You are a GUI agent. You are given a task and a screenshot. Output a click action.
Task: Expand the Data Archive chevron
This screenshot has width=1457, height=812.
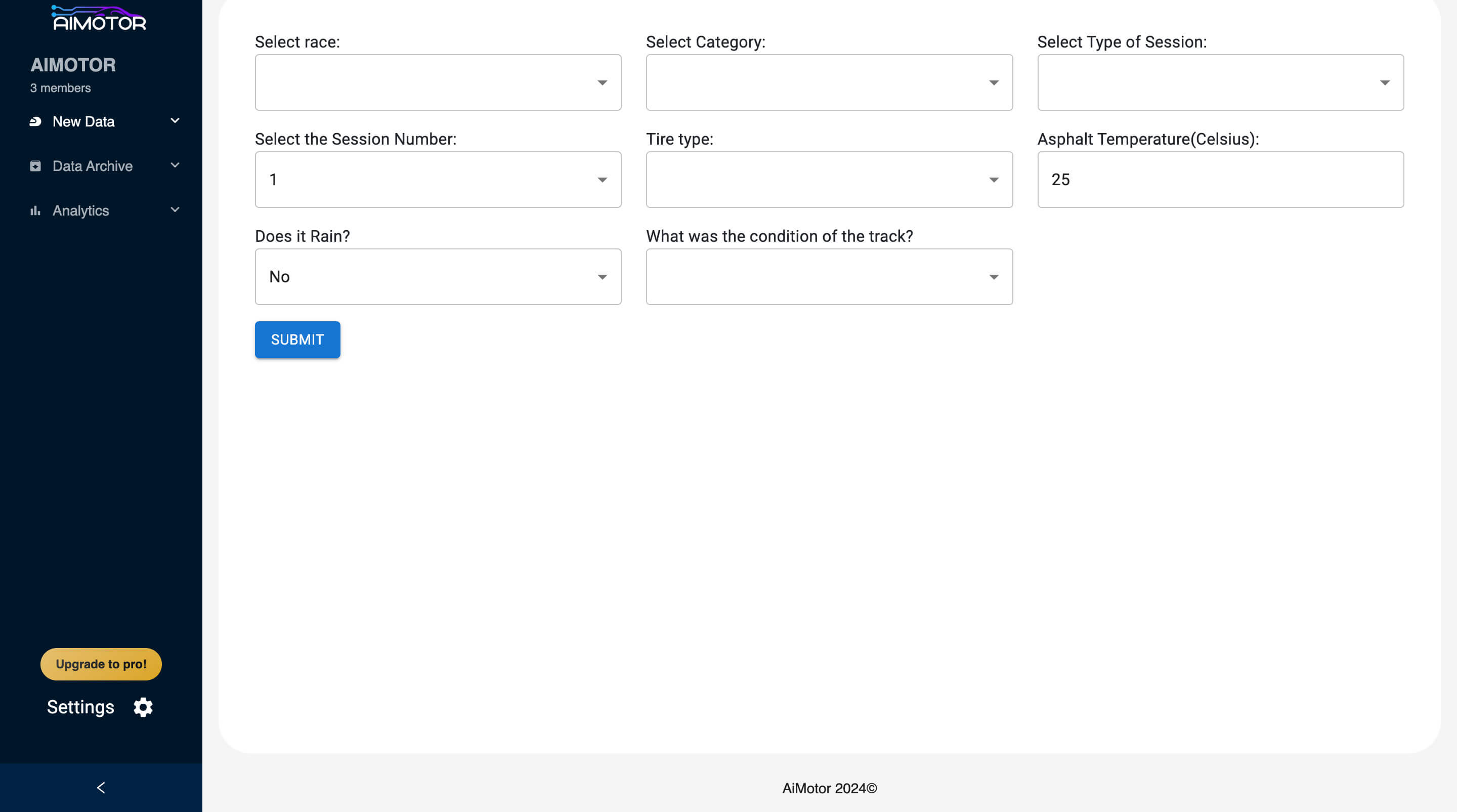click(175, 165)
